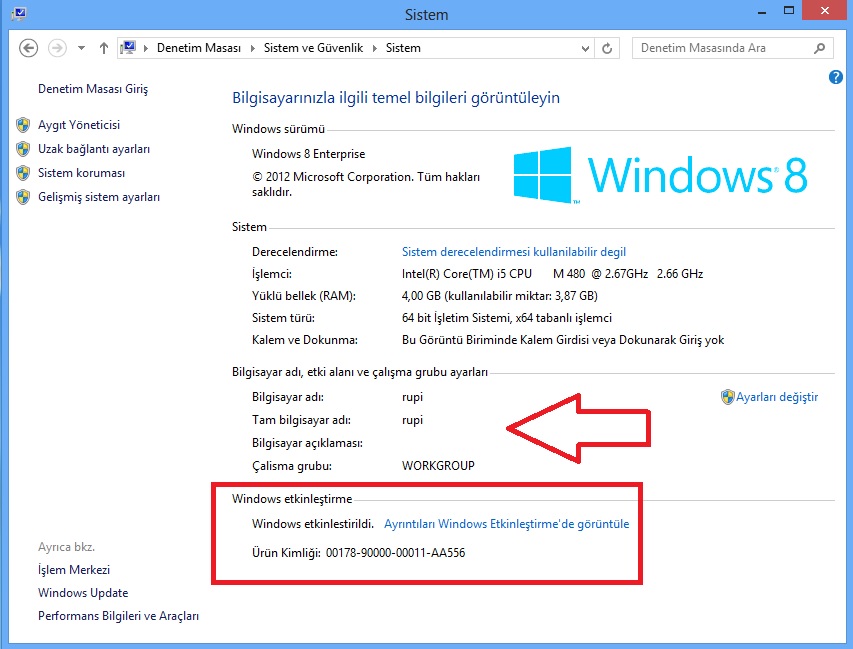The height and width of the screenshot is (649, 853).
Task: Click the Windows 8 Enterprise edition text
Action: (x=308, y=154)
